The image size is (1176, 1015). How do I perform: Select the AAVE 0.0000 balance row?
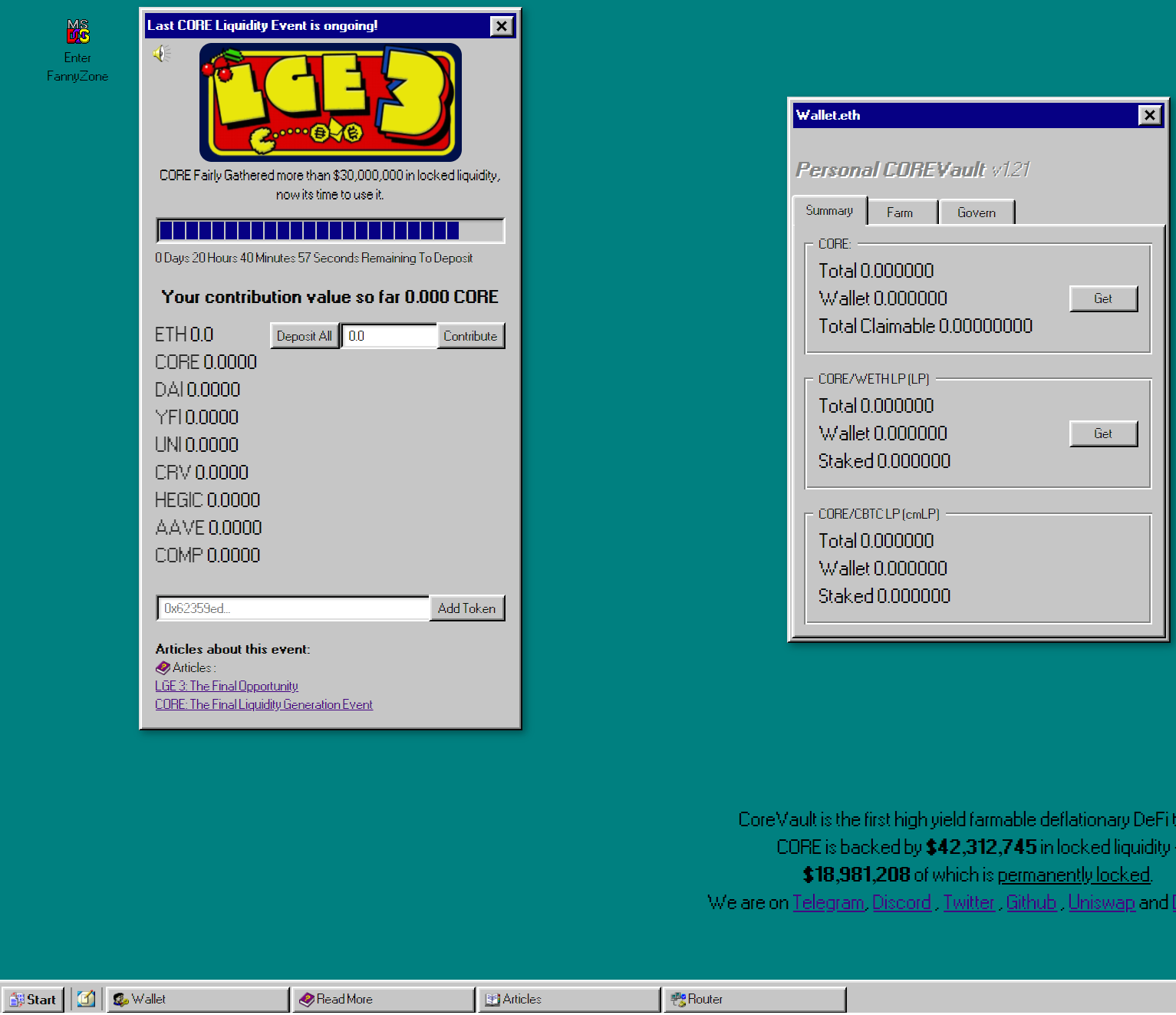point(208,528)
